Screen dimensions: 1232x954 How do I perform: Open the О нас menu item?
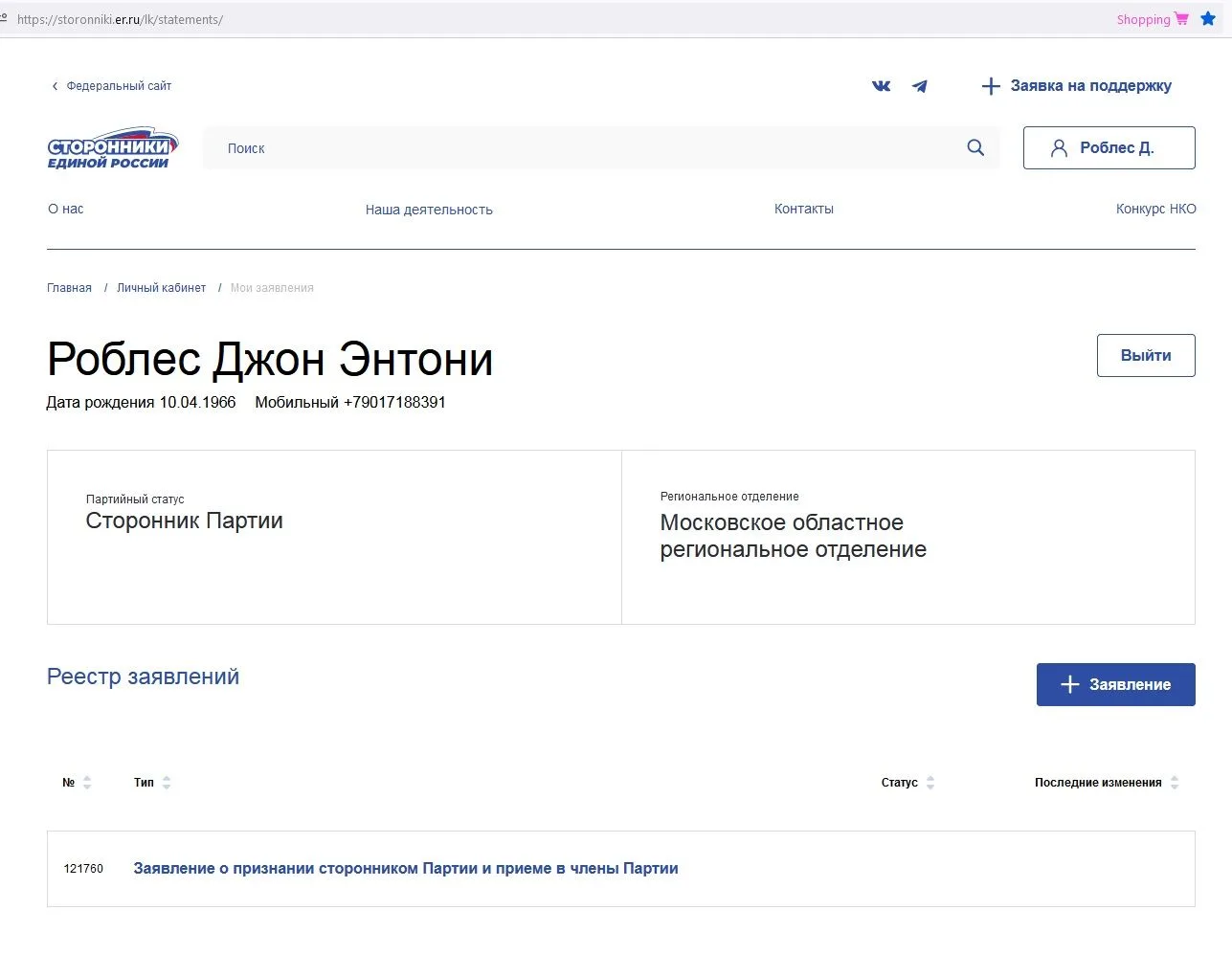[66, 209]
